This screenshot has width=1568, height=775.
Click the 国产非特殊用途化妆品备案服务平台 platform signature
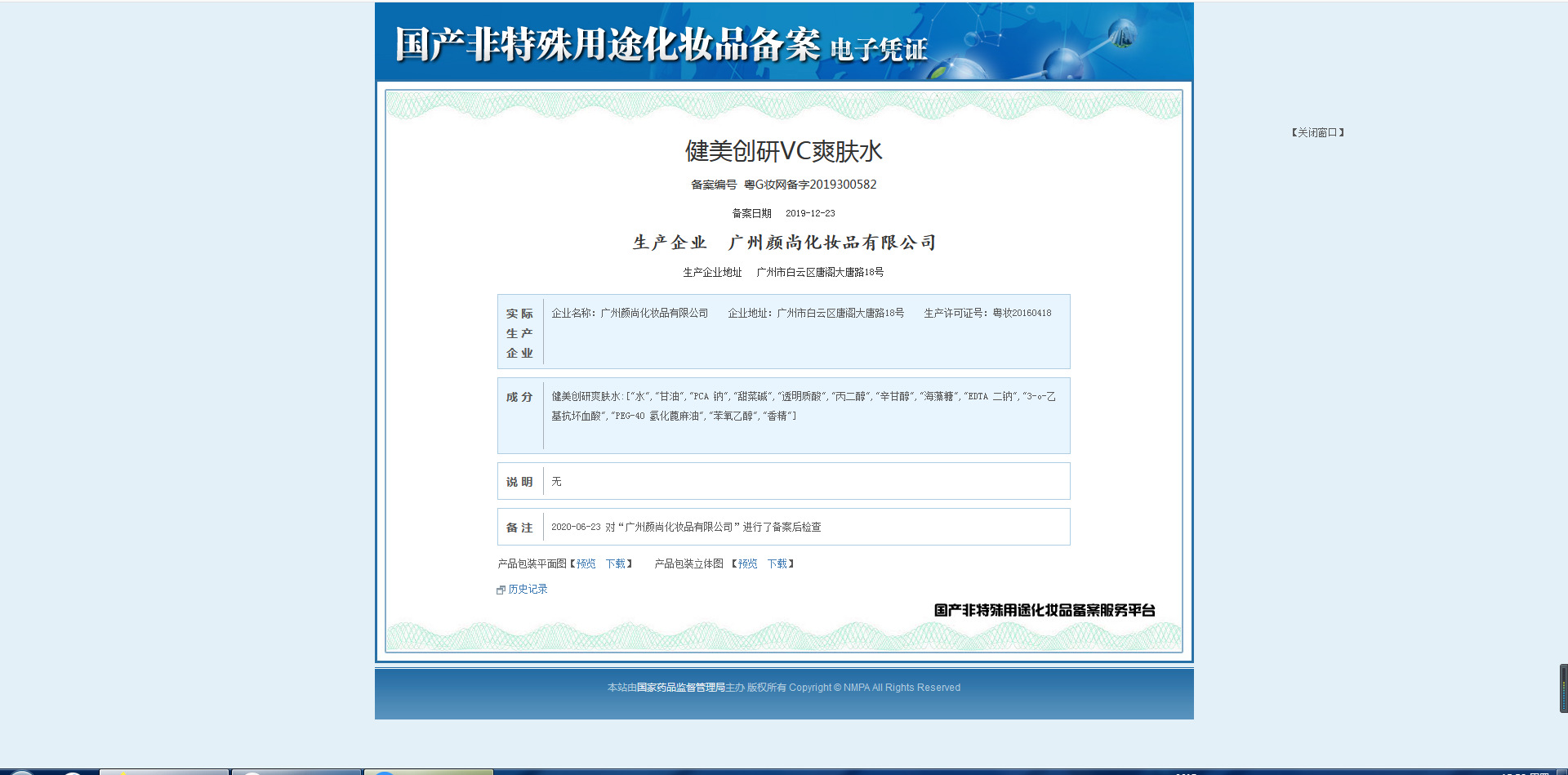[x=1045, y=610]
